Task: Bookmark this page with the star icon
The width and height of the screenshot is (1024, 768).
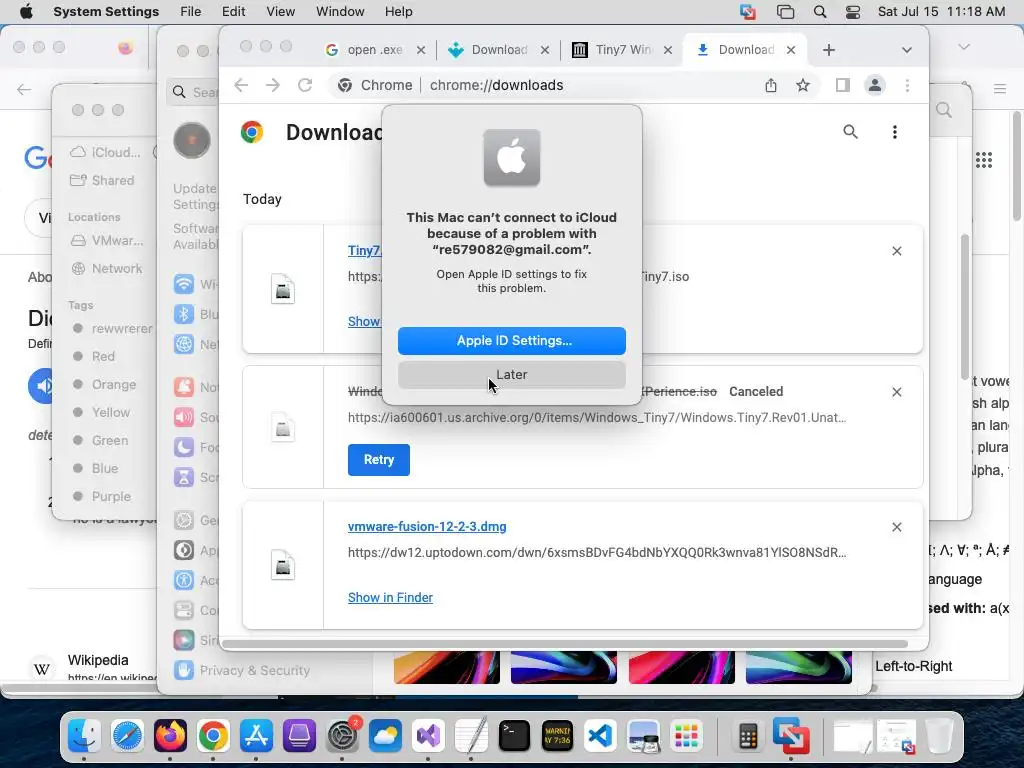Action: click(803, 86)
